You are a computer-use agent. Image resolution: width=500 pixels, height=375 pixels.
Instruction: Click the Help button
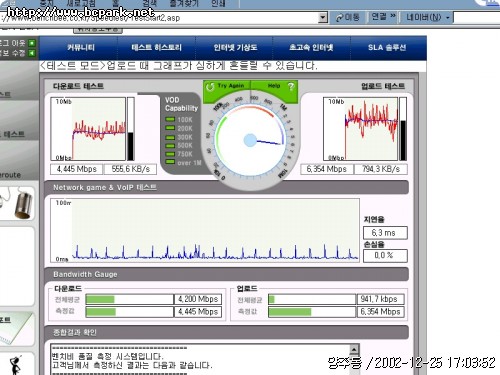click(274, 86)
